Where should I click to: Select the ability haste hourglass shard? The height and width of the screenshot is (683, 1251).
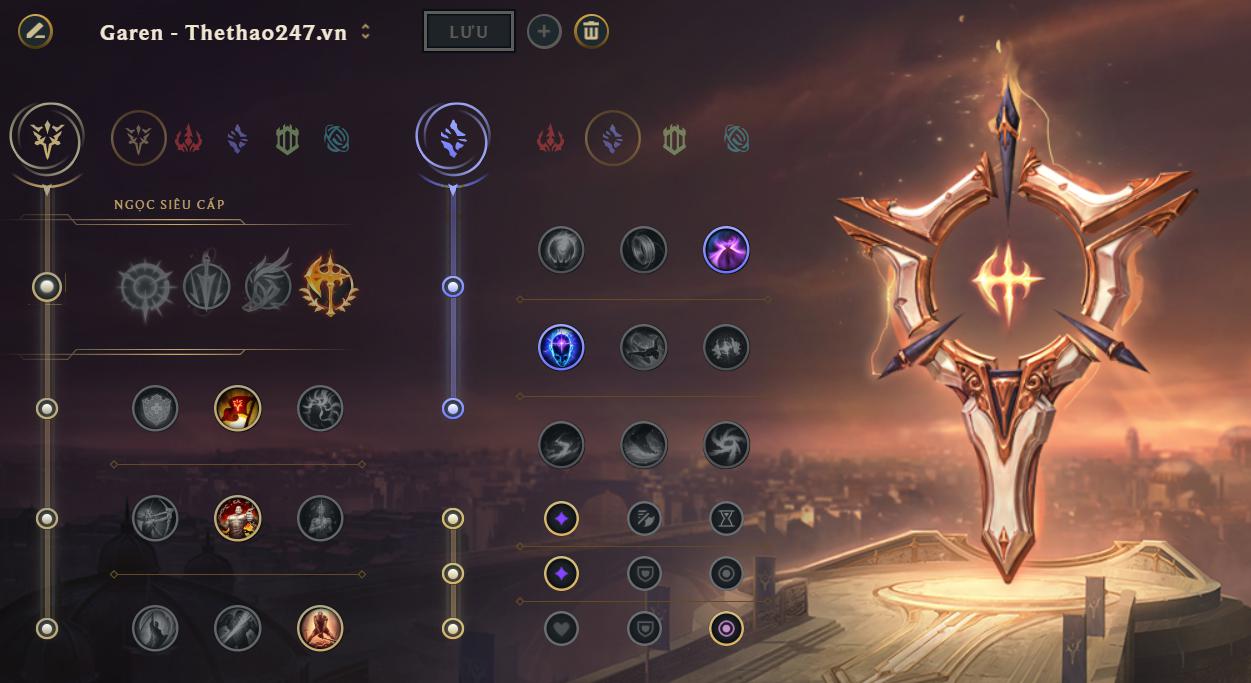(x=726, y=518)
